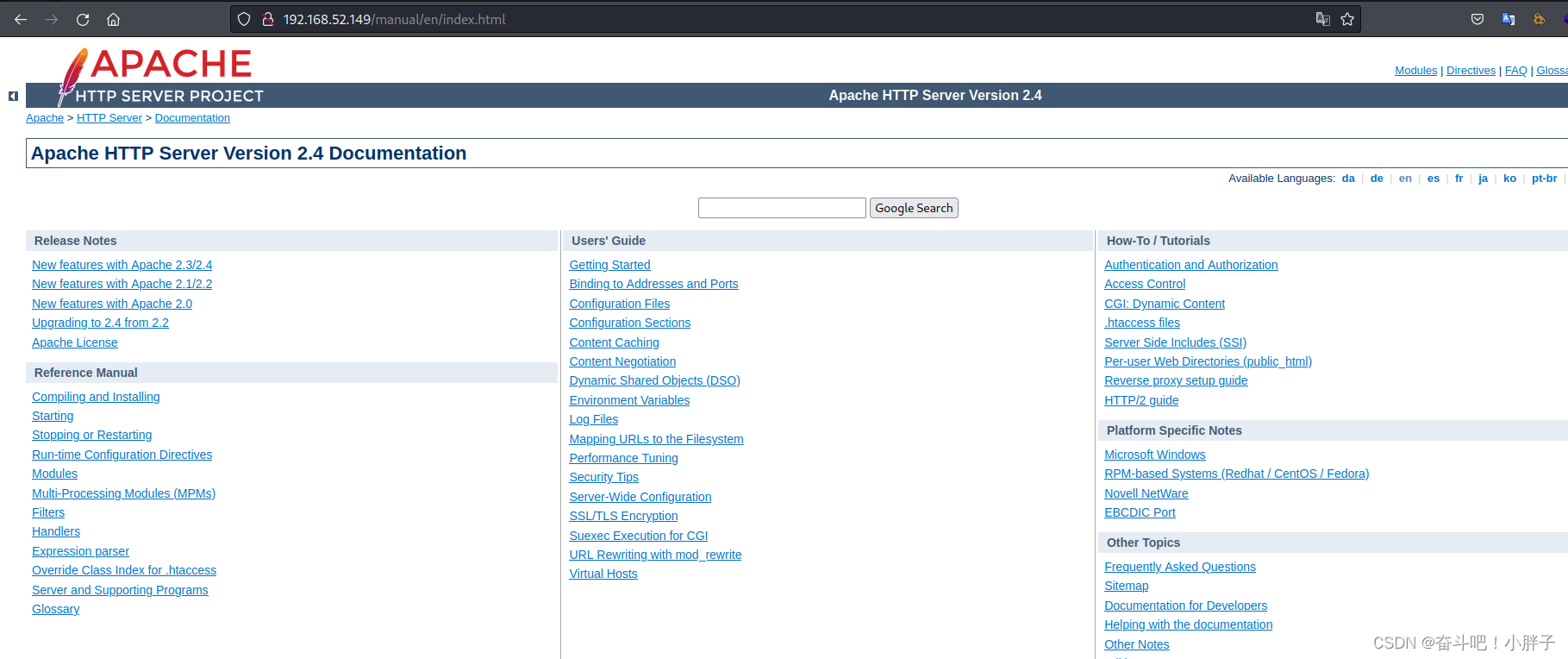
Task: Click the browser forward arrow
Action: click(52, 19)
